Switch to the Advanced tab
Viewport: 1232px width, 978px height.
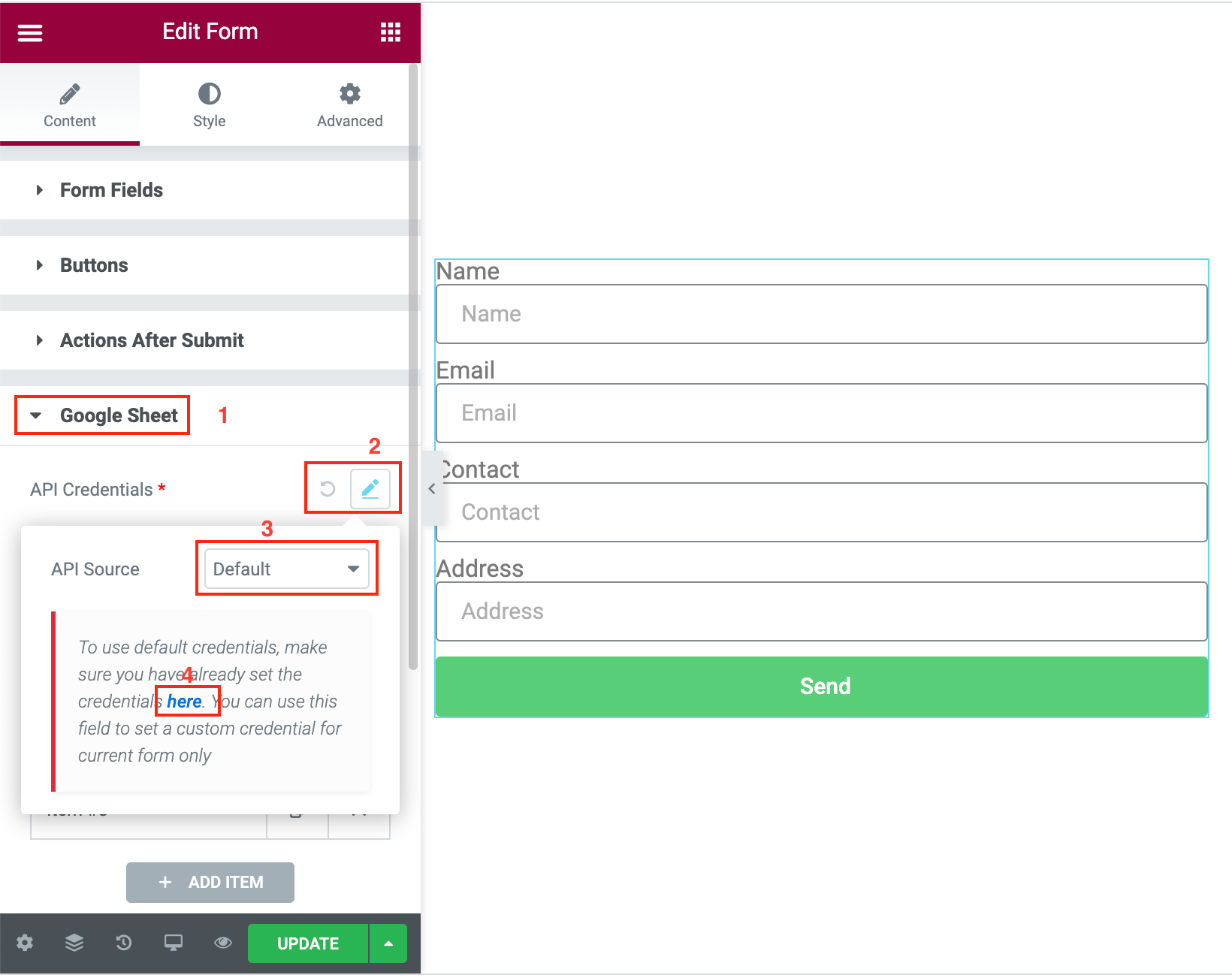coord(349,104)
